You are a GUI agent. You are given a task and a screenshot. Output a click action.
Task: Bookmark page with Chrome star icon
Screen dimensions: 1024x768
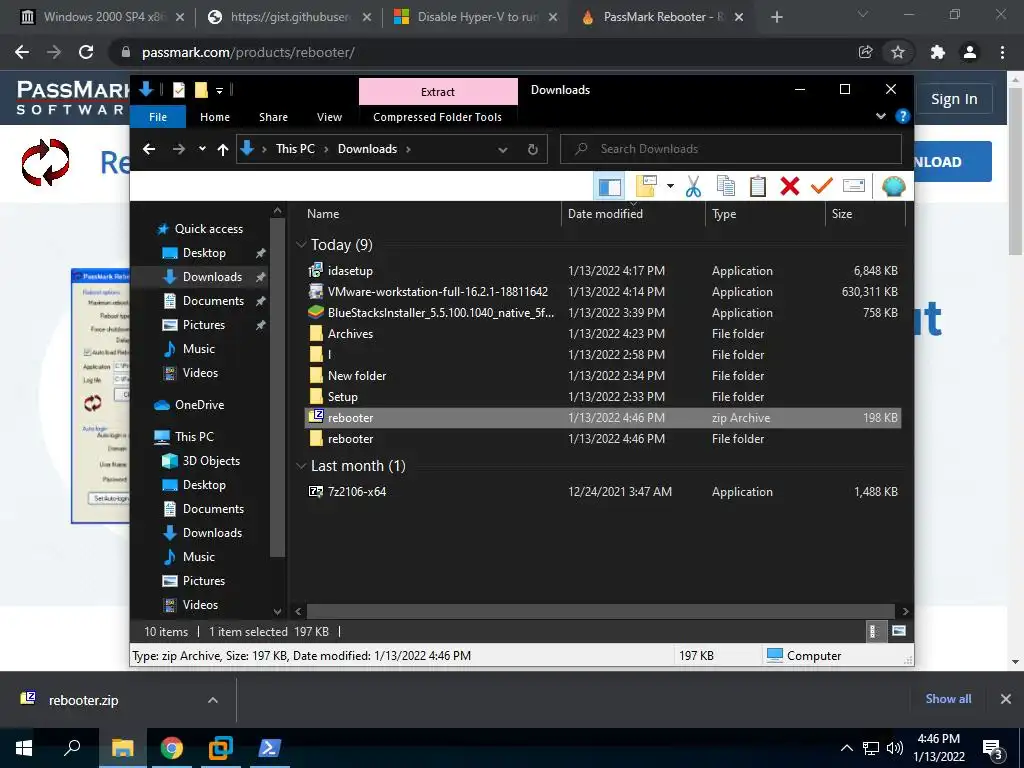(898, 52)
